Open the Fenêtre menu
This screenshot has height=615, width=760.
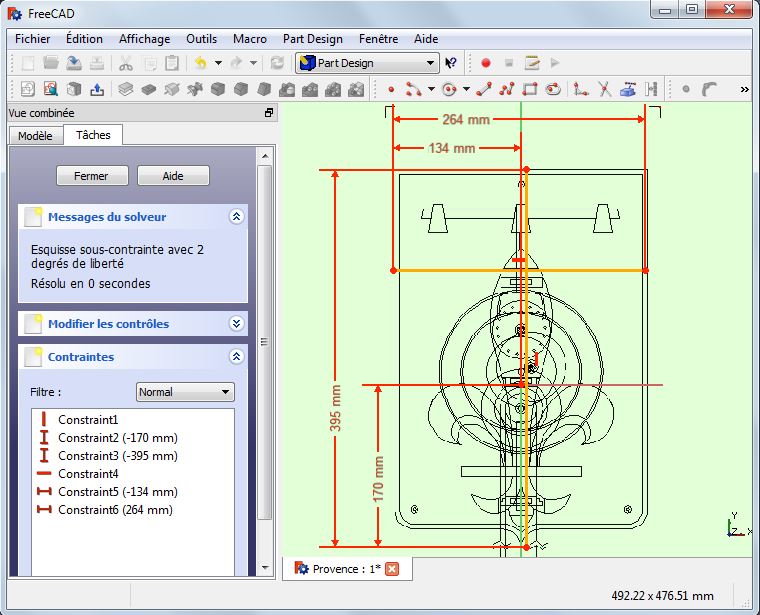(379, 39)
